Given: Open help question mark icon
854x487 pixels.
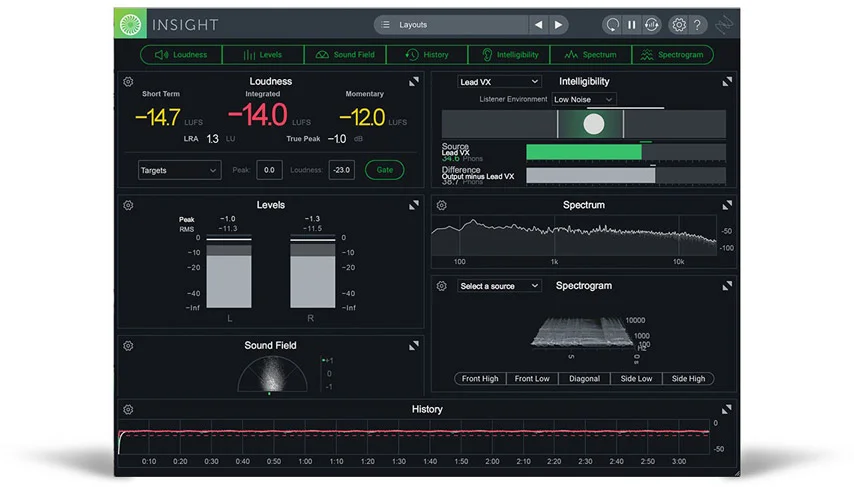Looking at the screenshot, I should pos(697,25).
